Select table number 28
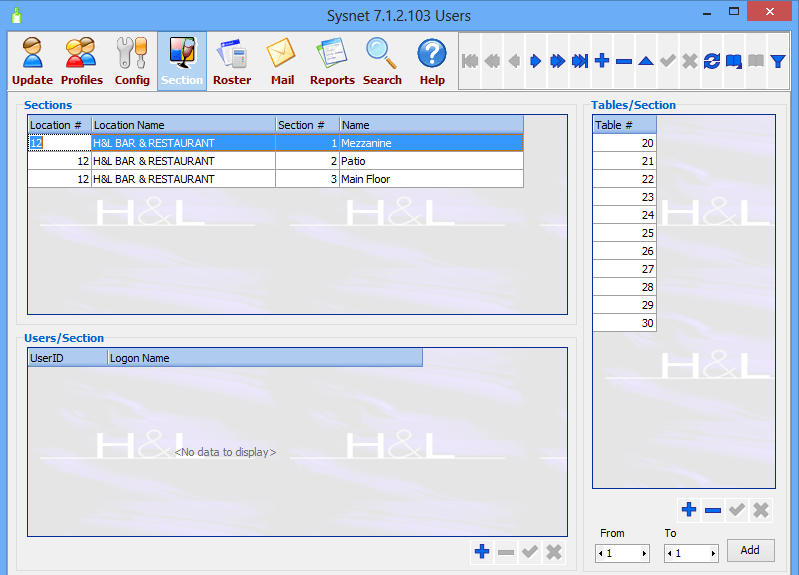Viewport: 799px width, 575px height. [625, 287]
